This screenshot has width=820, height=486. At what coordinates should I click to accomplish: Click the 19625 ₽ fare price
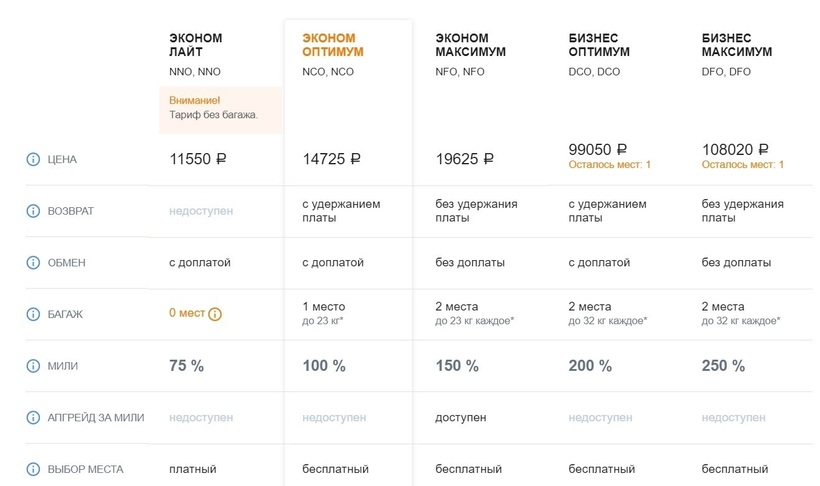point(465,159)
